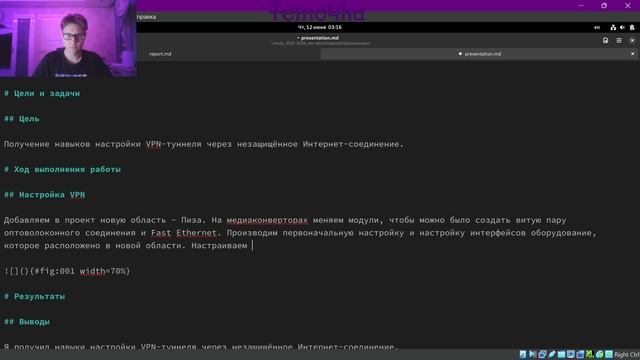Image resolution: width=640 pixels, height=360 pixels.
Task: Click the '# Ход выполнения работы' heading
Action: [x=62, y=169]
